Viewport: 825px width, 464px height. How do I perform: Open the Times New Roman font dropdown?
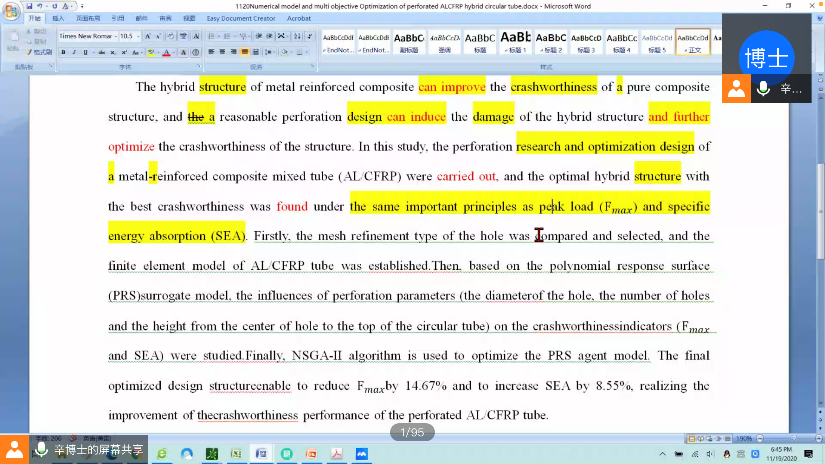click(x=114, y=36)
